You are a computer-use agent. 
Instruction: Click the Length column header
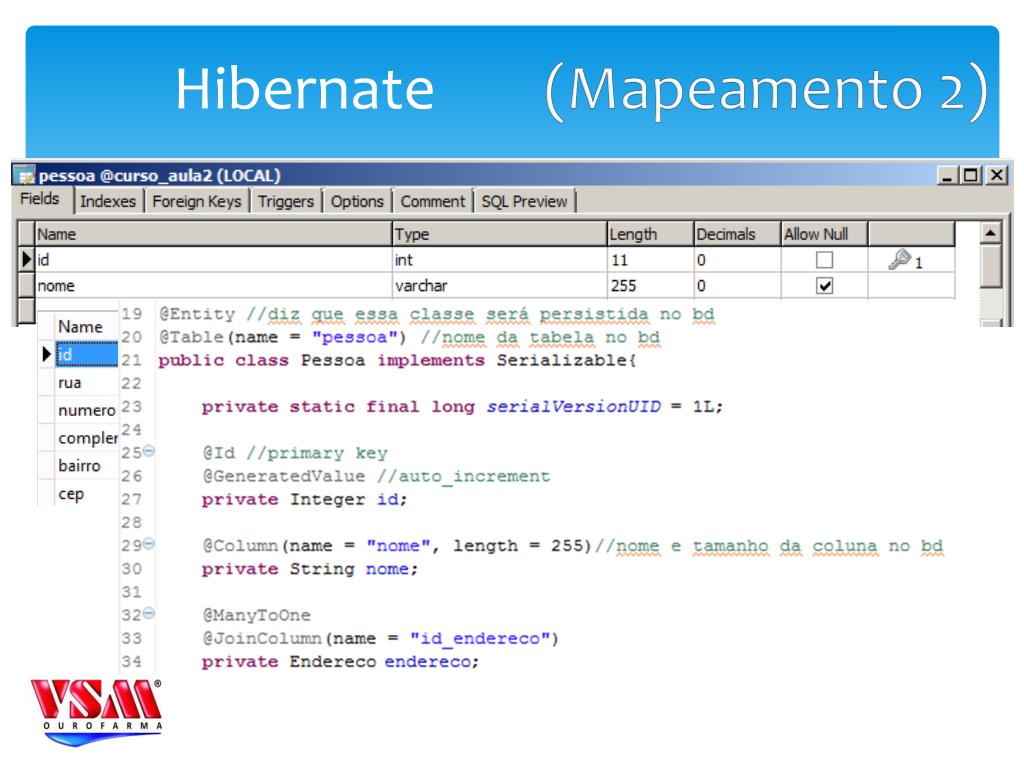(650, 234)
